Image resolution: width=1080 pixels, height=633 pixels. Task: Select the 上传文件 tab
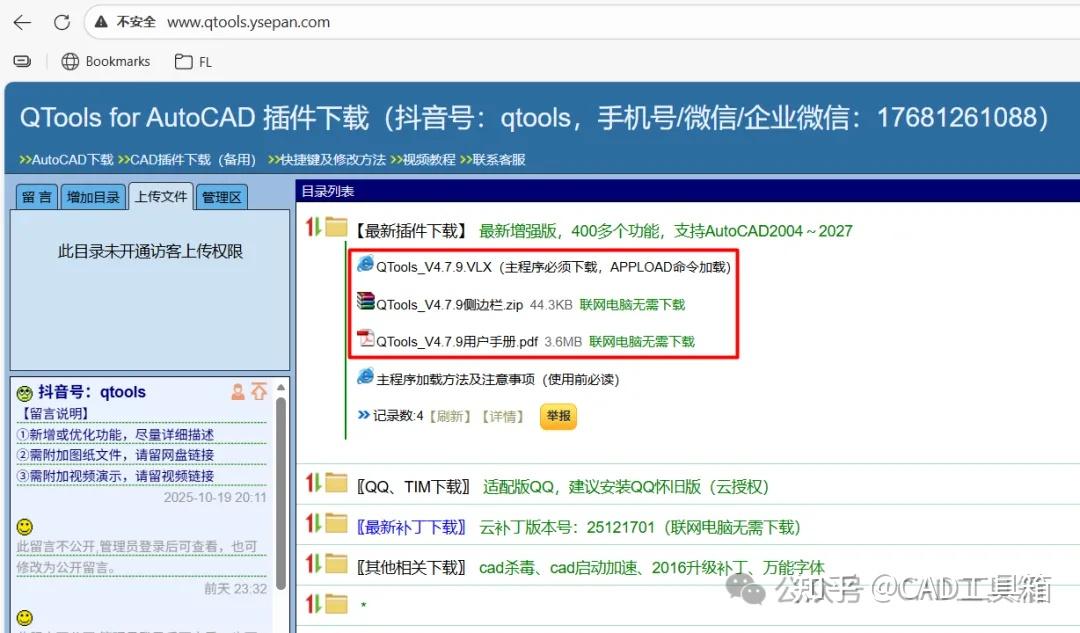(x=160, y=196)
